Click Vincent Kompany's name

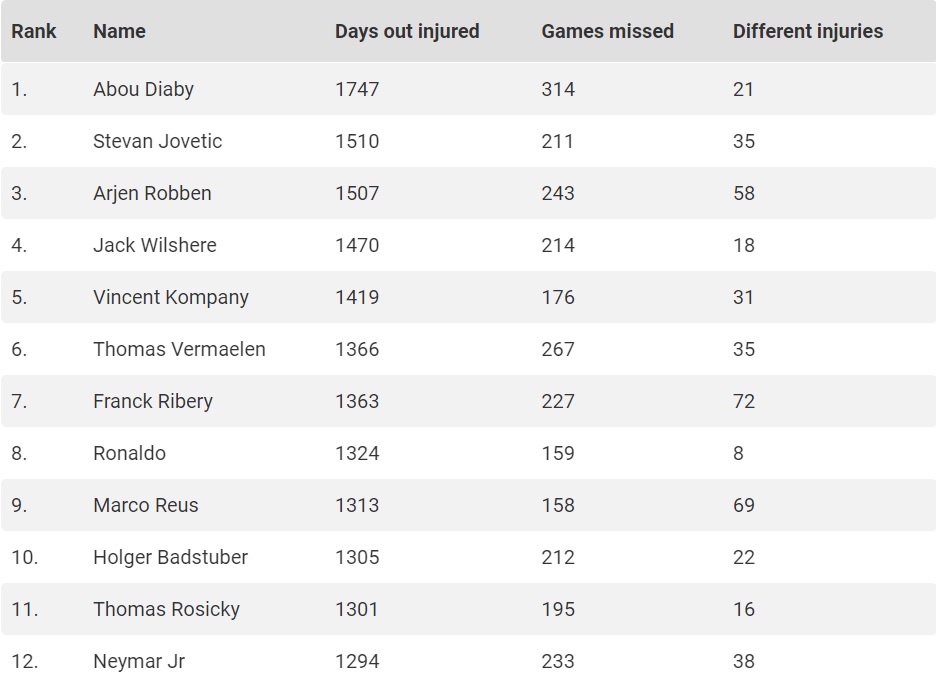click(170, 297)
